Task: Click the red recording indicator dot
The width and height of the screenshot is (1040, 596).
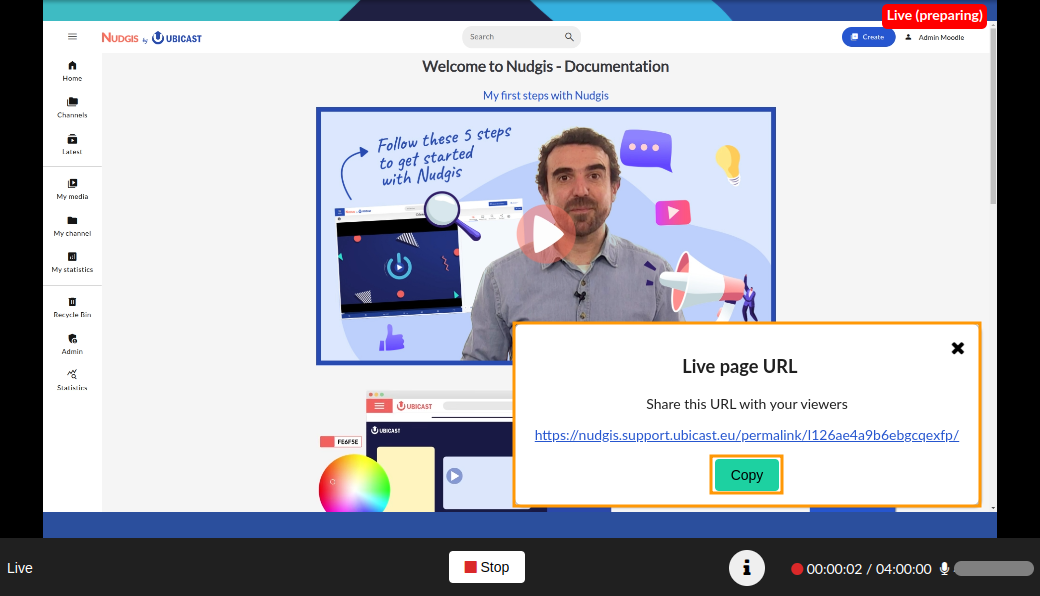Action: coord(797,569)
